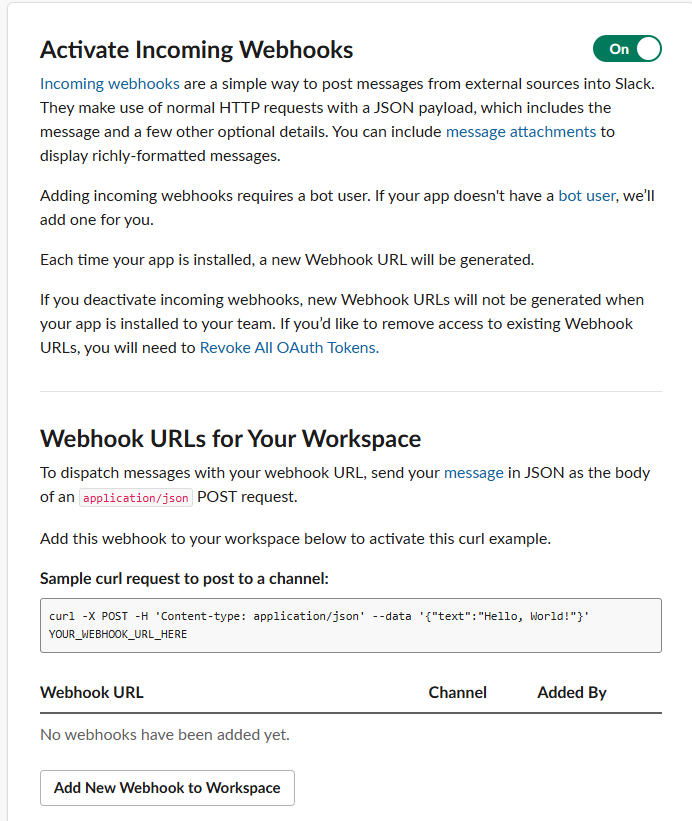Open the Incoming webhooks link
This screenshot has height=821, width=692.
[x=110, y=84]
